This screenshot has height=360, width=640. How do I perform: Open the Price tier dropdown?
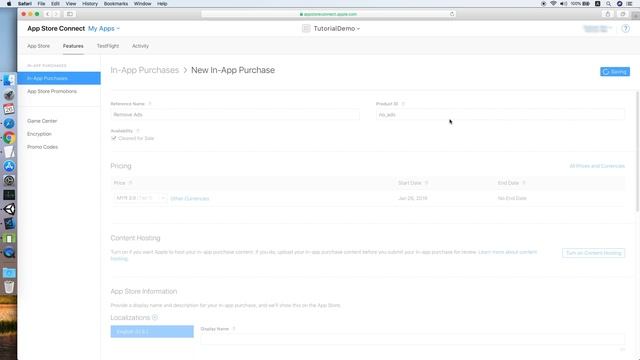[140, 198]
